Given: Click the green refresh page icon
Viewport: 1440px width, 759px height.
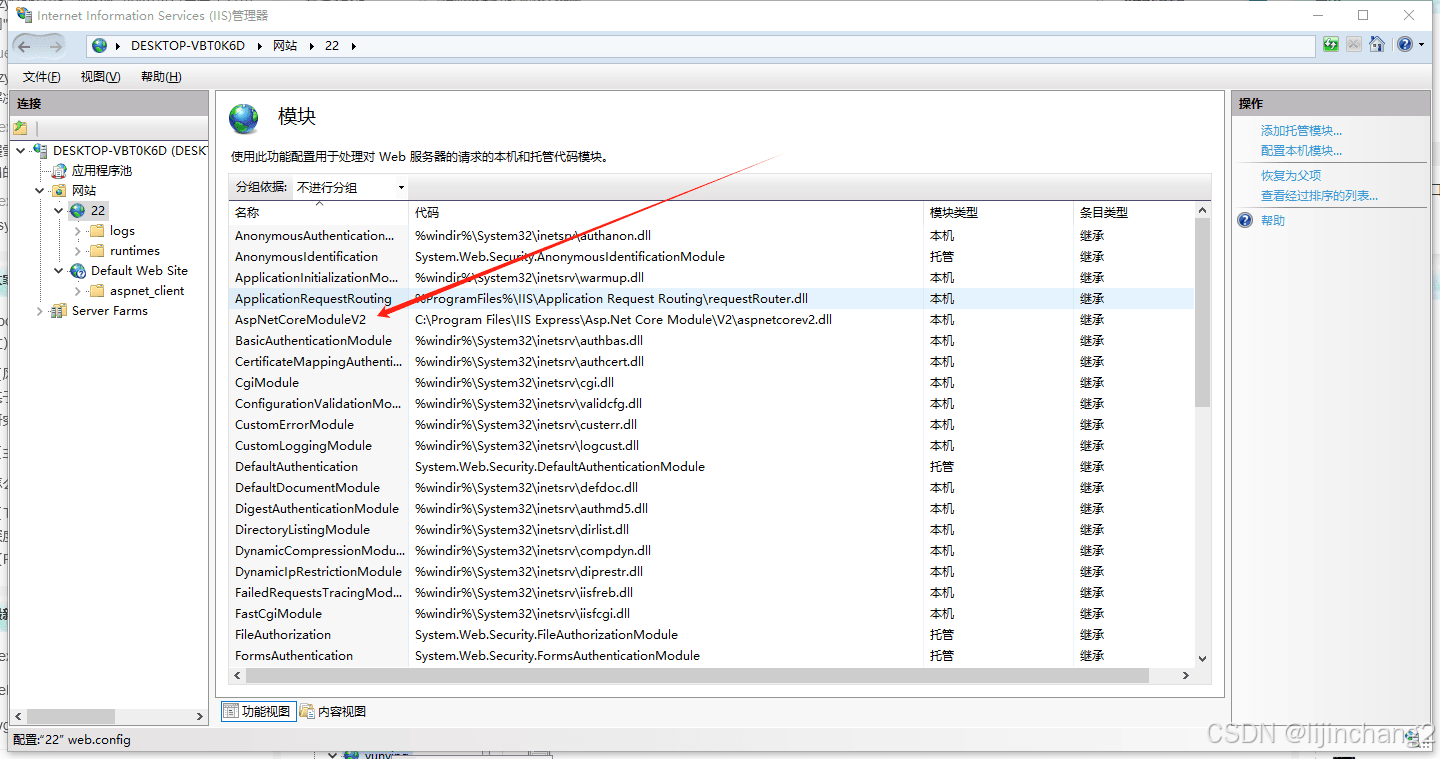Looking at the screenshot, I should point(1330,45).
